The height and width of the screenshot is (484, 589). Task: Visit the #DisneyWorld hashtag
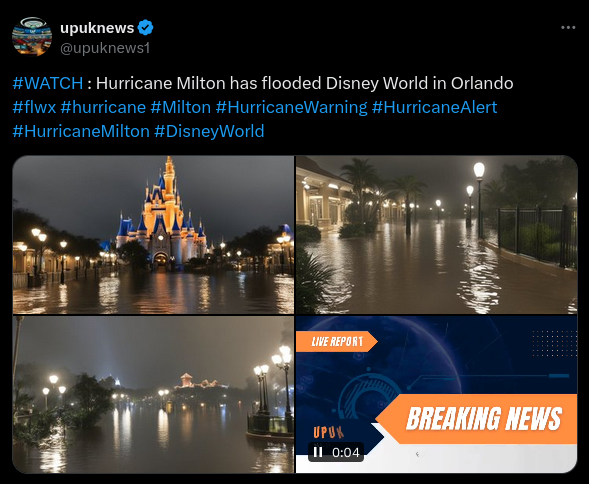(x=209, y=131)
